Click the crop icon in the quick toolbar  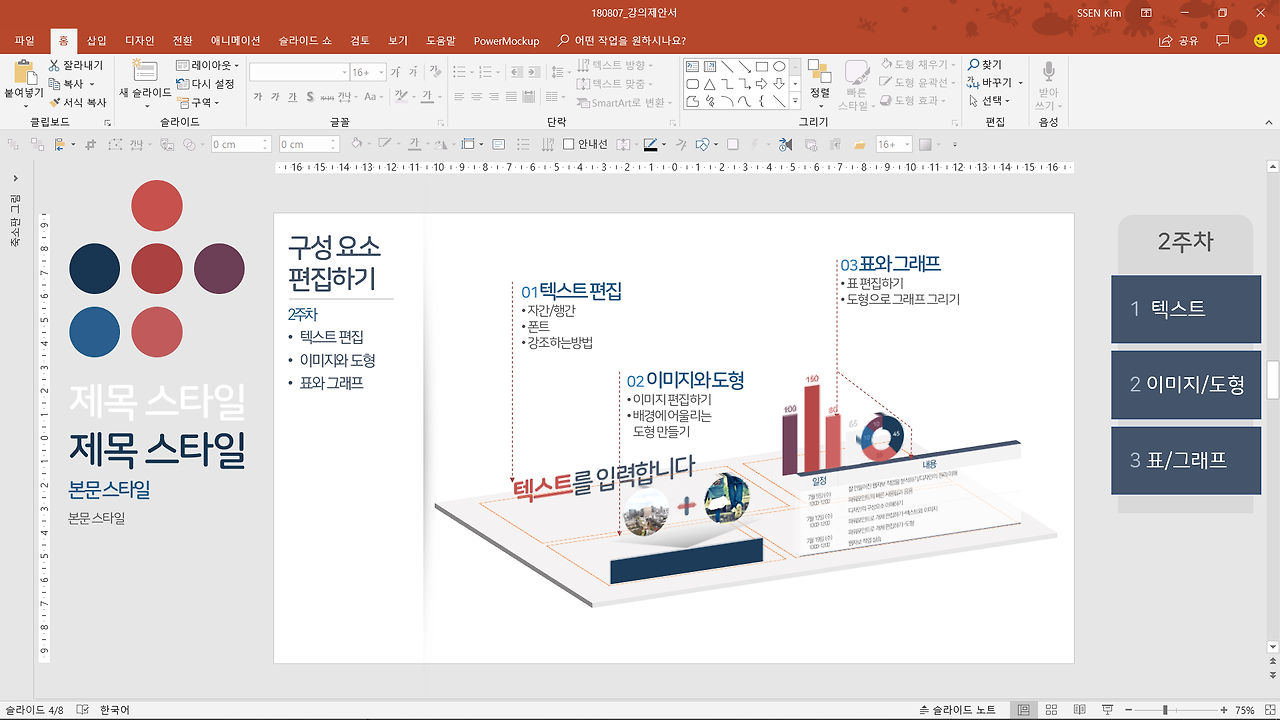[91, 144]
